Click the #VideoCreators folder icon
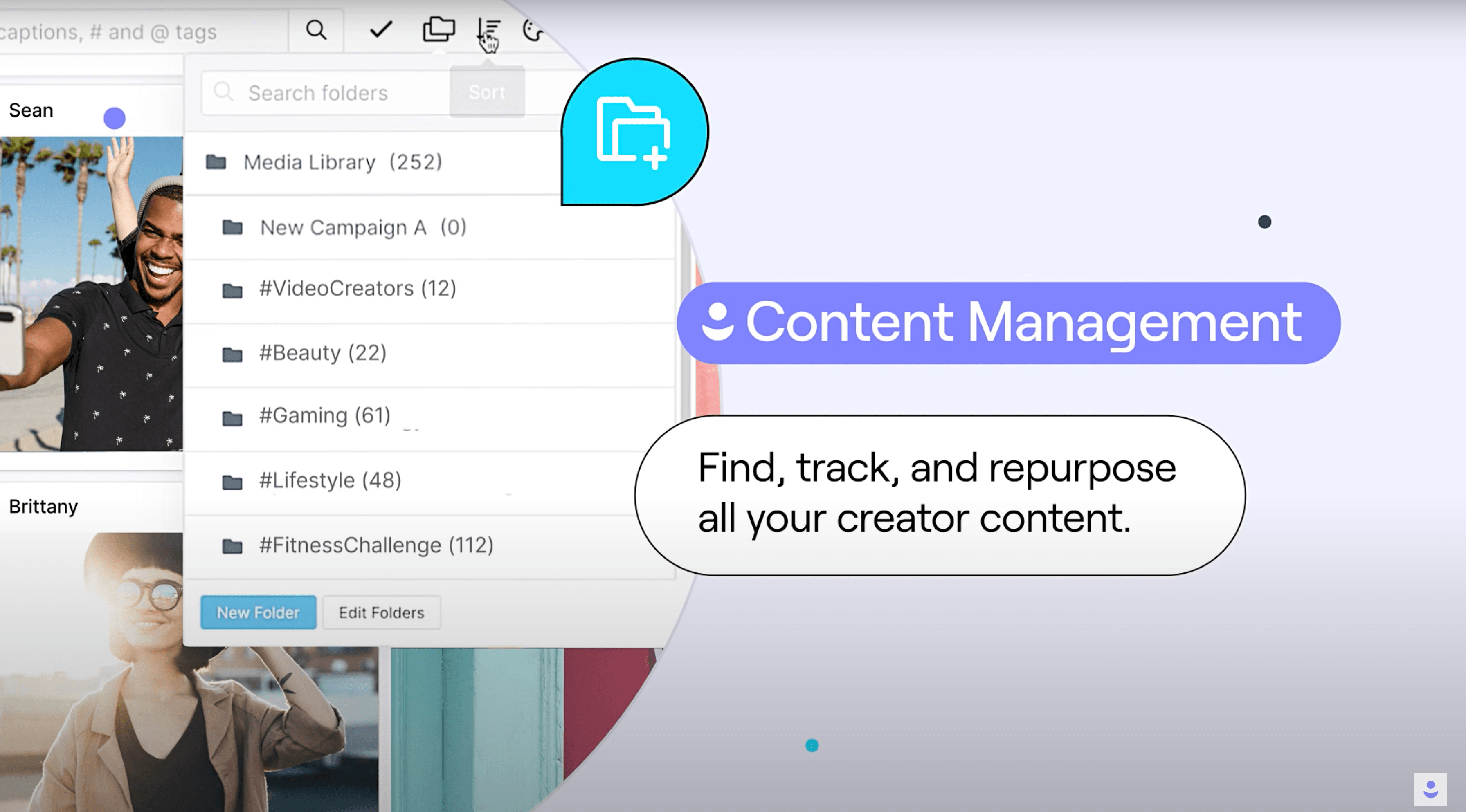Screen dimensions: 1466x812 point(232,291)
